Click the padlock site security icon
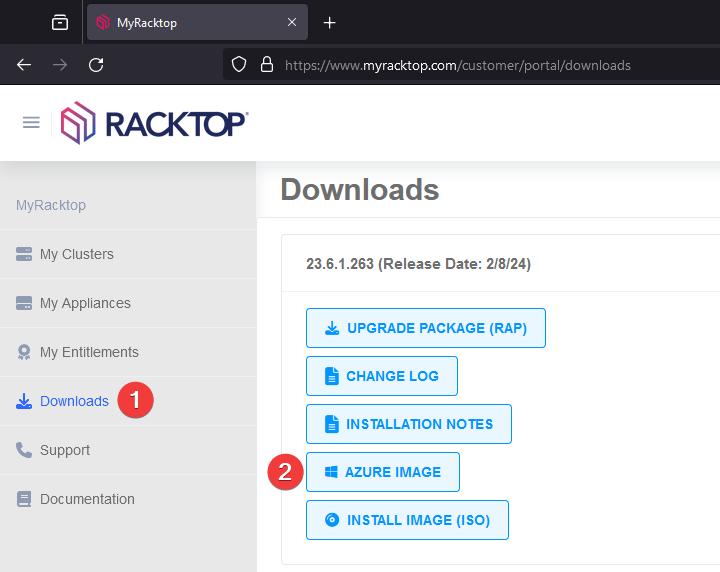This screenshot has height=572, width=720. click(x=267, y=65)
